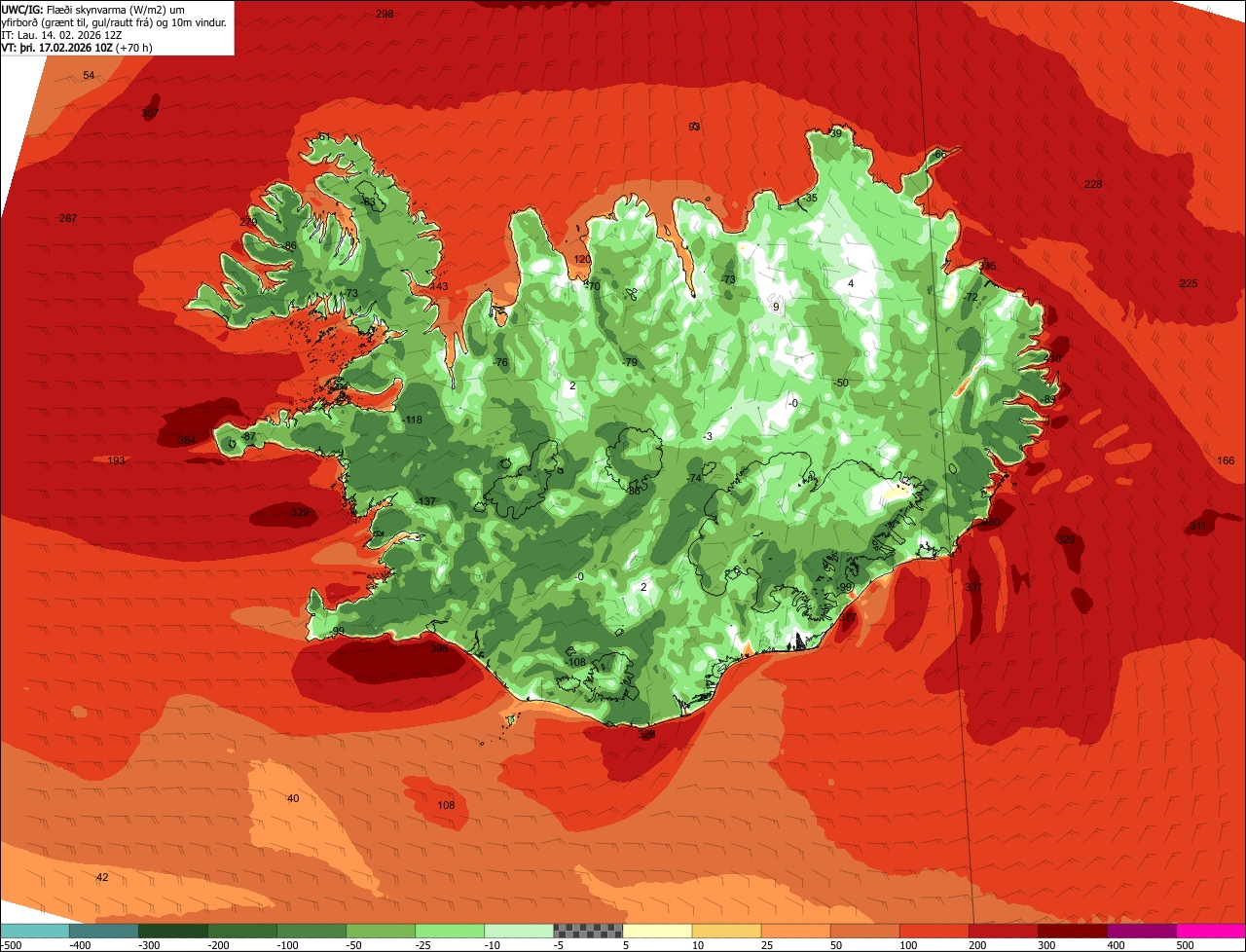This screenshot has height=952, width=1246.
Task: Click the pale green -10 to -5 swatch
Action: click(x=519, y=931)
